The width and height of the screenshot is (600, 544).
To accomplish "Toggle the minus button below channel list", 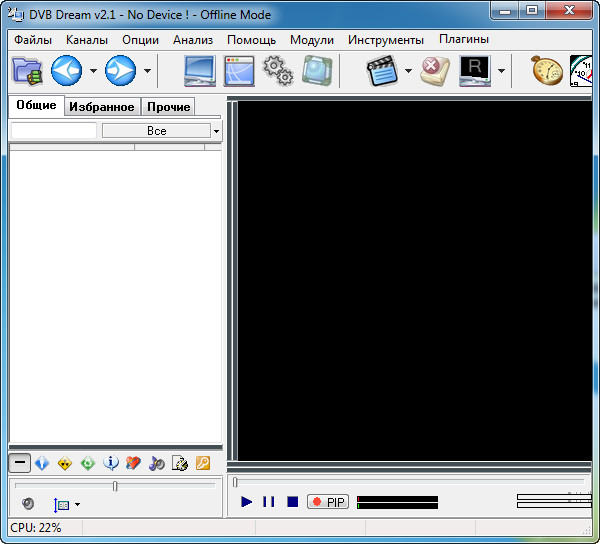I will click(x=19, y=463).
